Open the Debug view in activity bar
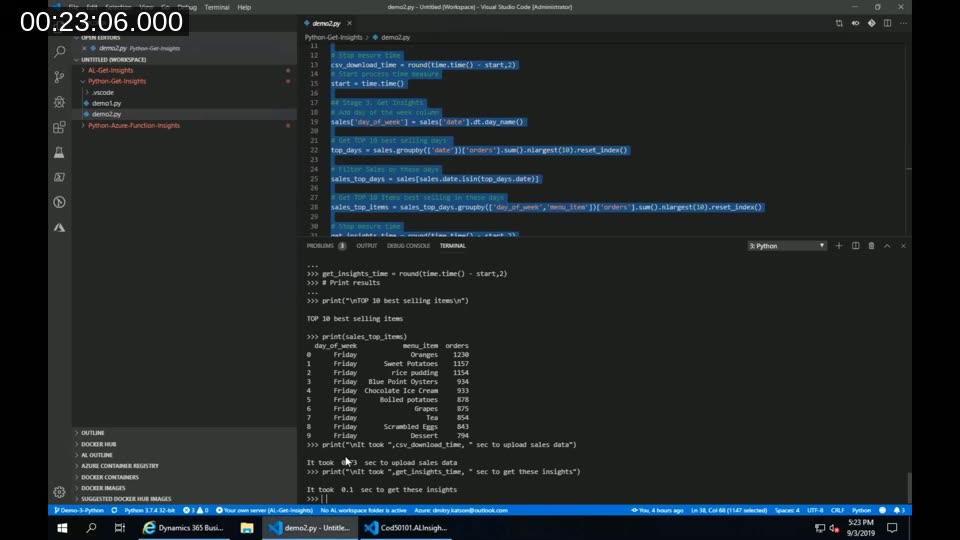The width and height of the screenshot is (960, 540). tap(59, 102)
